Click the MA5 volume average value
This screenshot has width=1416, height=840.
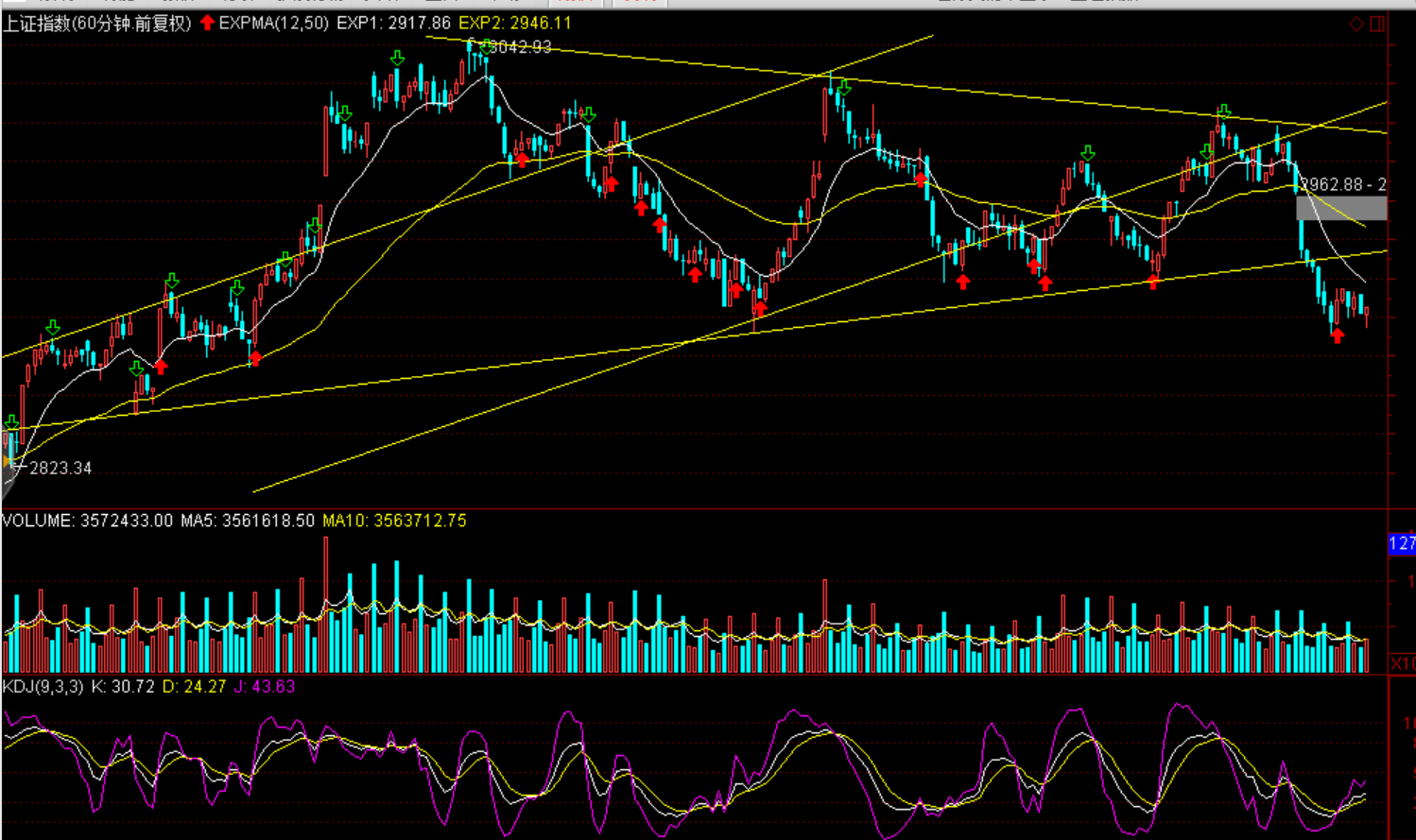click(x=248, y=521)
